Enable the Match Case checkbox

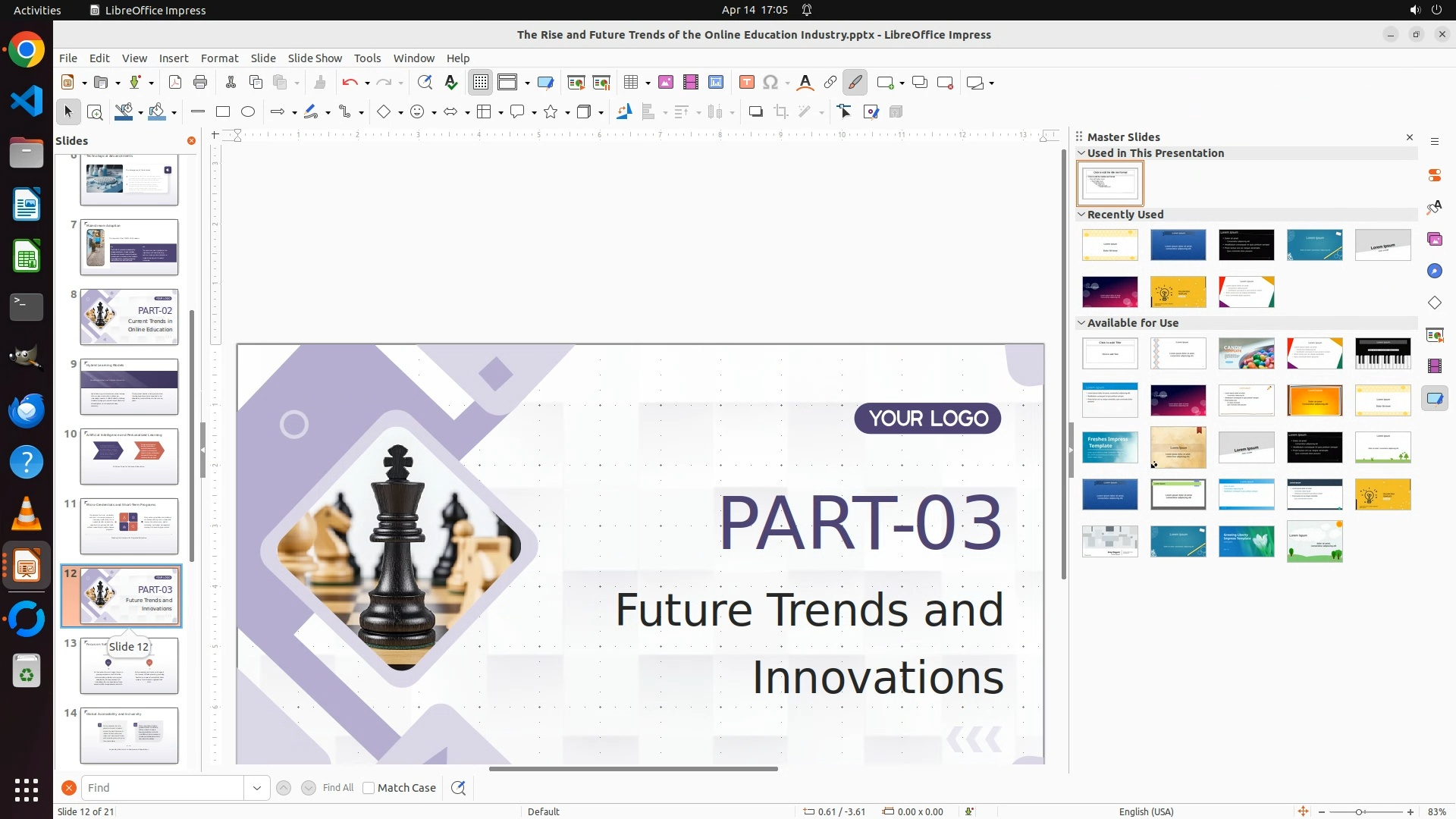369,788
